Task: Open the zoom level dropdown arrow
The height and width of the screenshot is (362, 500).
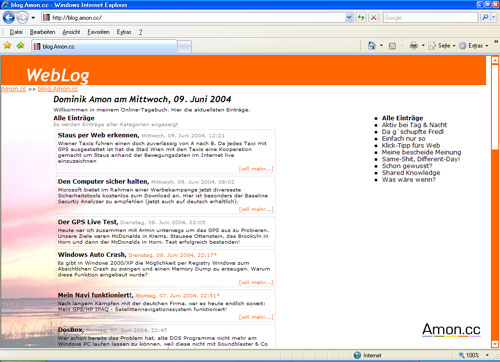Action: pos(487,355)
